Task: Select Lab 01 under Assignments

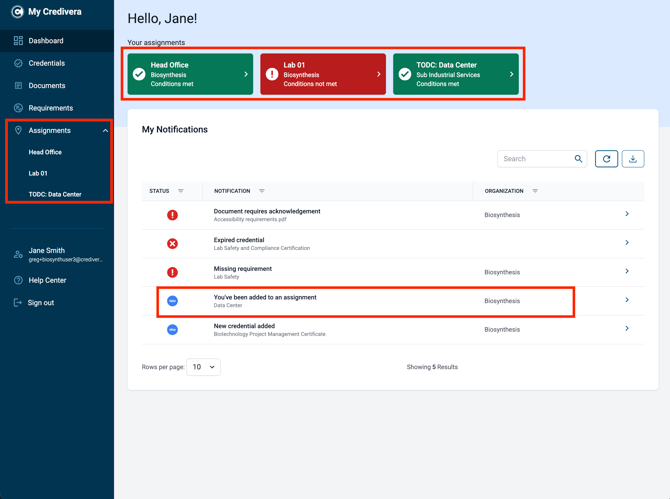Action: [38, 173]
